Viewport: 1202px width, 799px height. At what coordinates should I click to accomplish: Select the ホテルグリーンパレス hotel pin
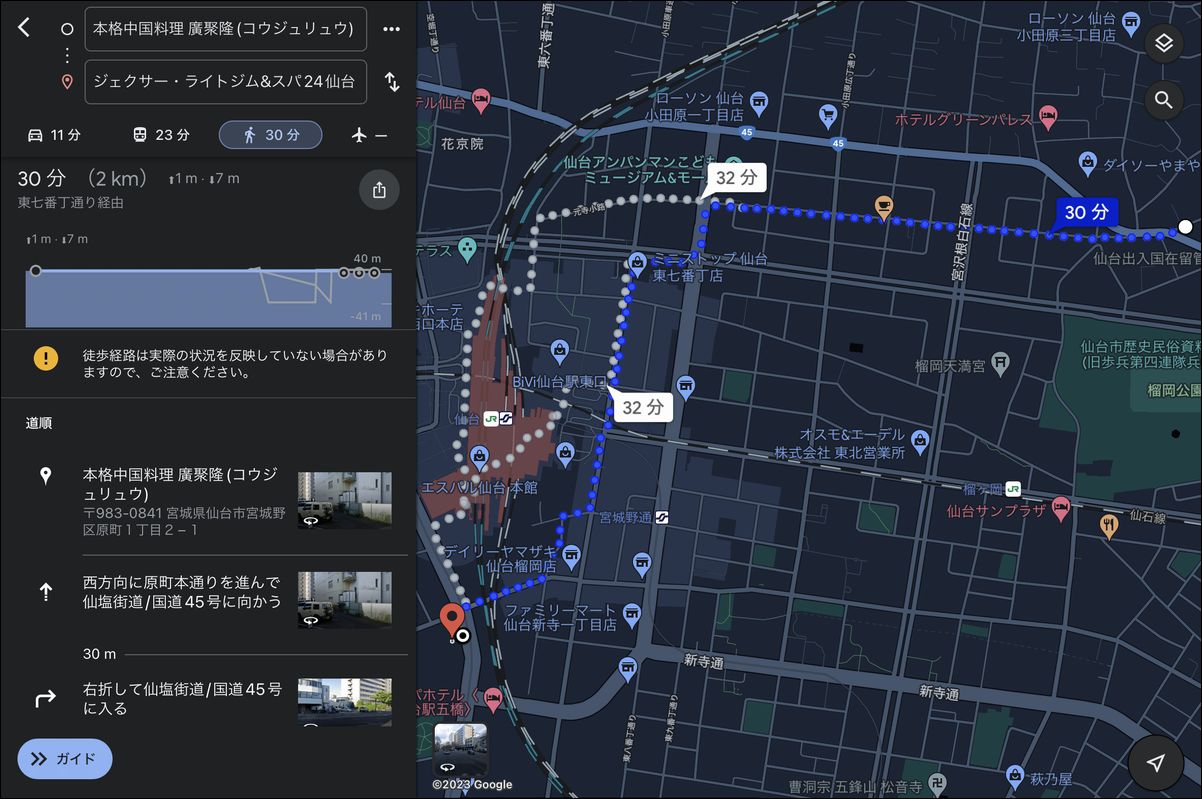click(x=1047, y=115)
